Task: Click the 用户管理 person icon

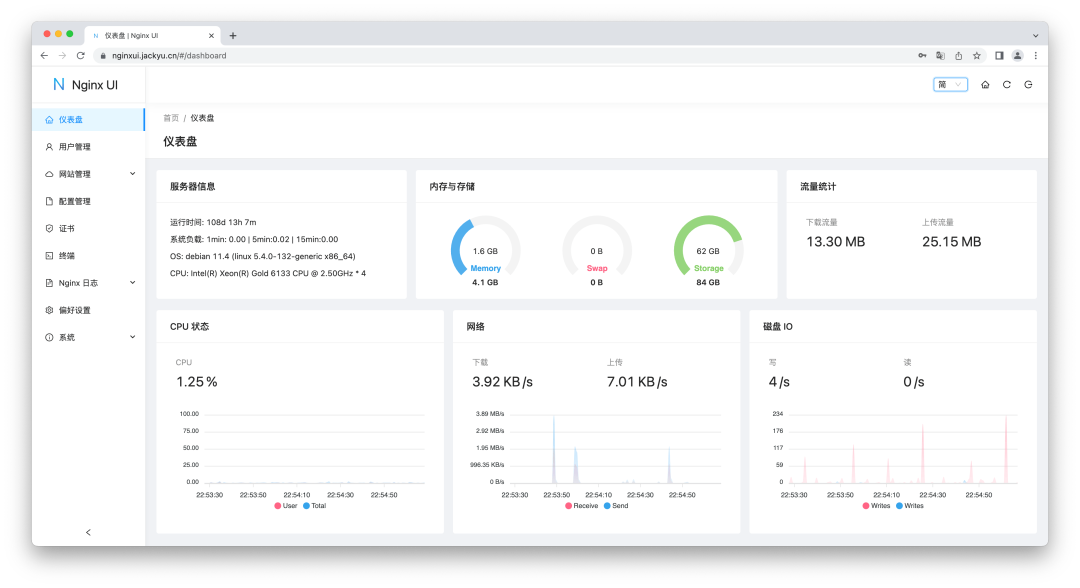Action: tap(47, 146)
